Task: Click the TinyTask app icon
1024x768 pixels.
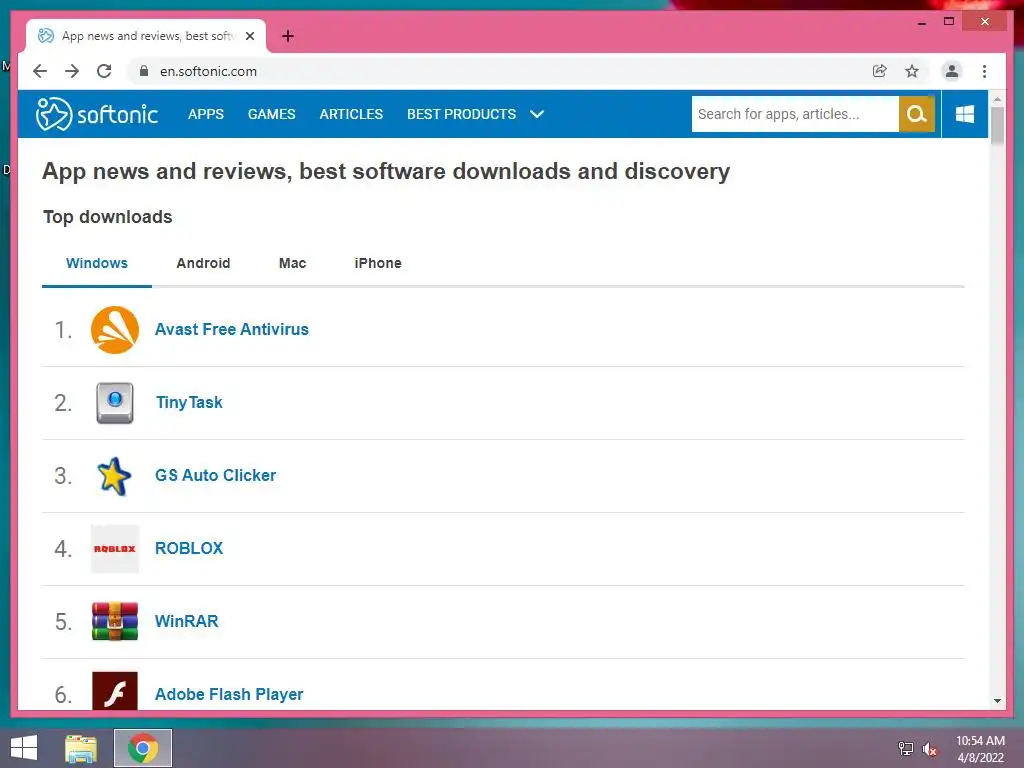Action: coord(115,403)
